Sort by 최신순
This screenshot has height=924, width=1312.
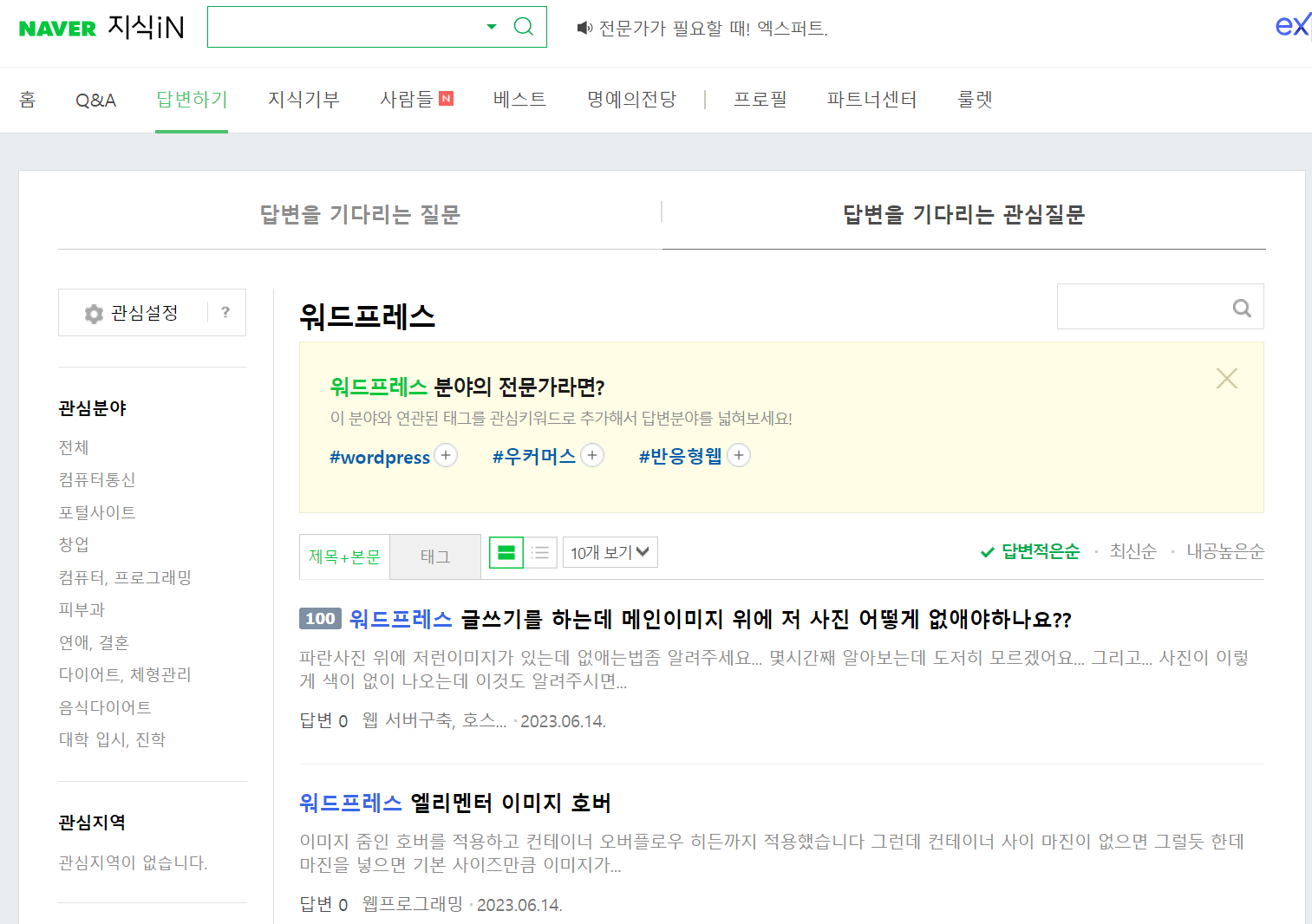(1133, 551)
